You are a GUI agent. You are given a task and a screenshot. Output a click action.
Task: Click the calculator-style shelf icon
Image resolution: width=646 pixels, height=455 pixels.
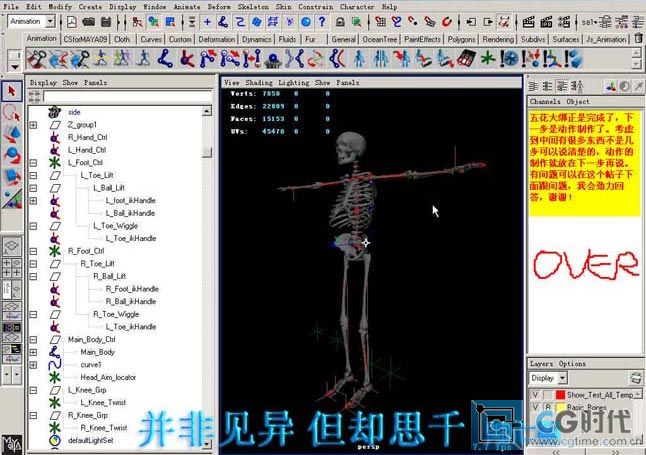(x=466, y=59)
